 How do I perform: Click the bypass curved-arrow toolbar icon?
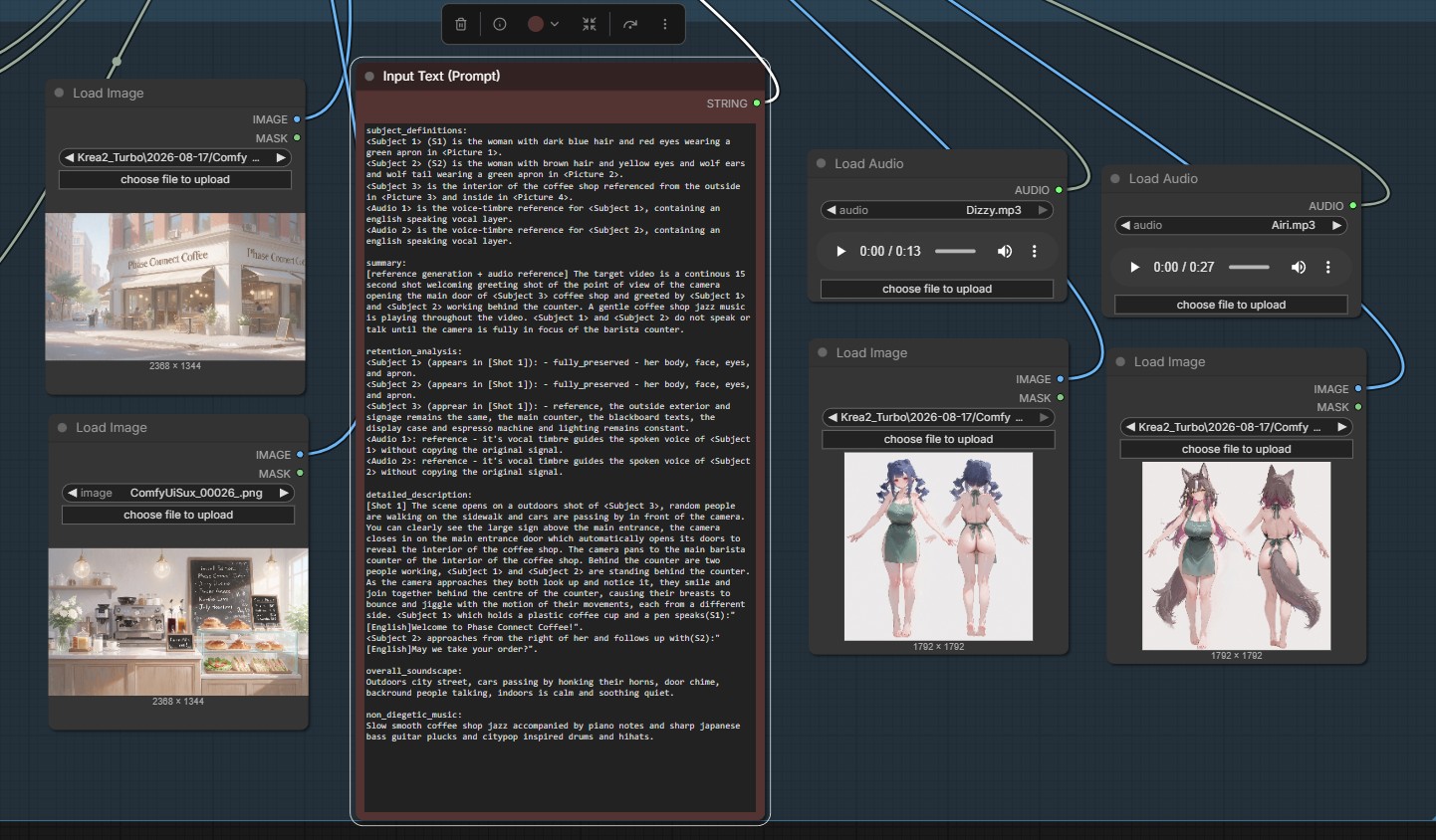(630, 24)
